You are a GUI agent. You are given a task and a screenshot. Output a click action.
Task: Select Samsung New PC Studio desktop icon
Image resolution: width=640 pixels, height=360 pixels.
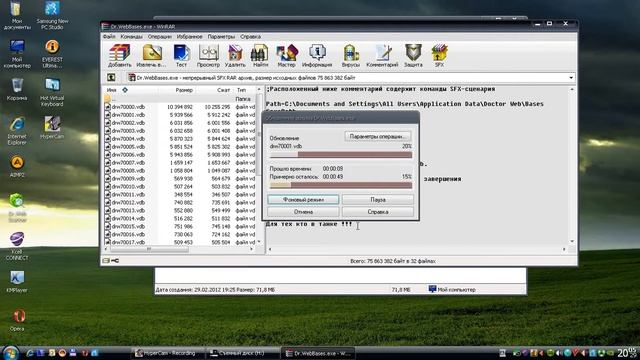[x=52, y=16]
